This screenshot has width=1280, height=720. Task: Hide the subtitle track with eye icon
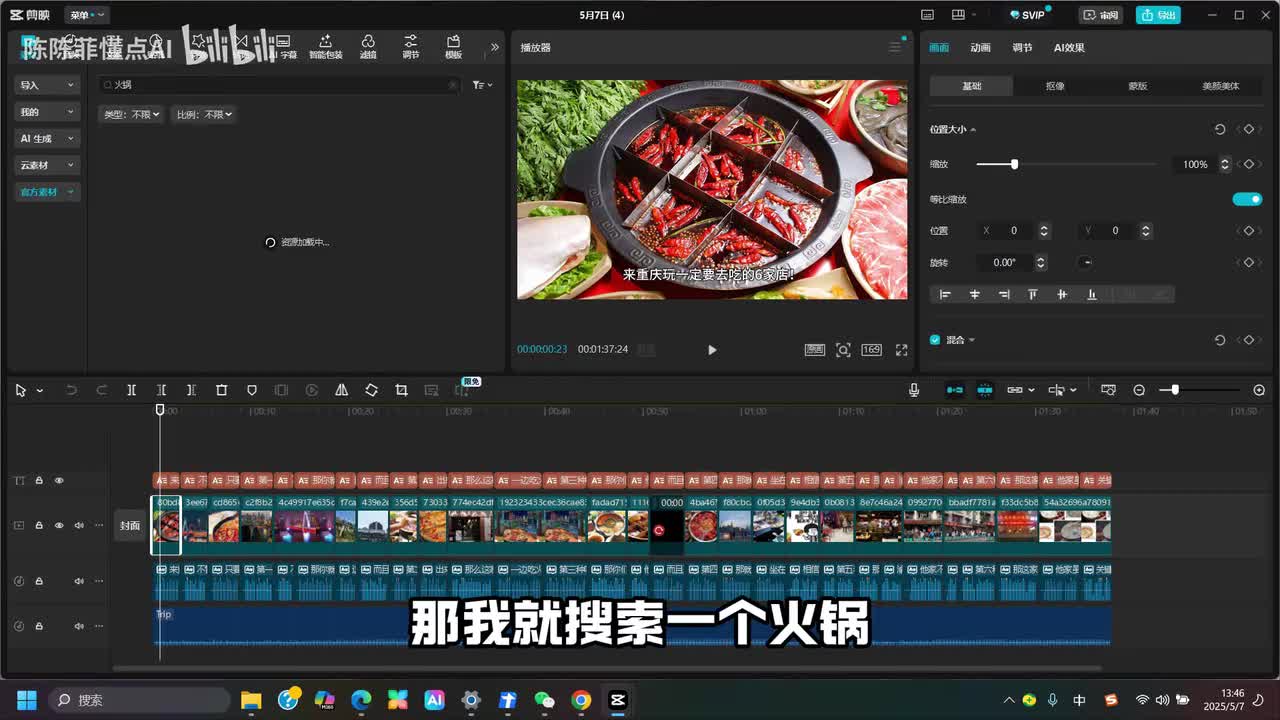click(59, 481)
